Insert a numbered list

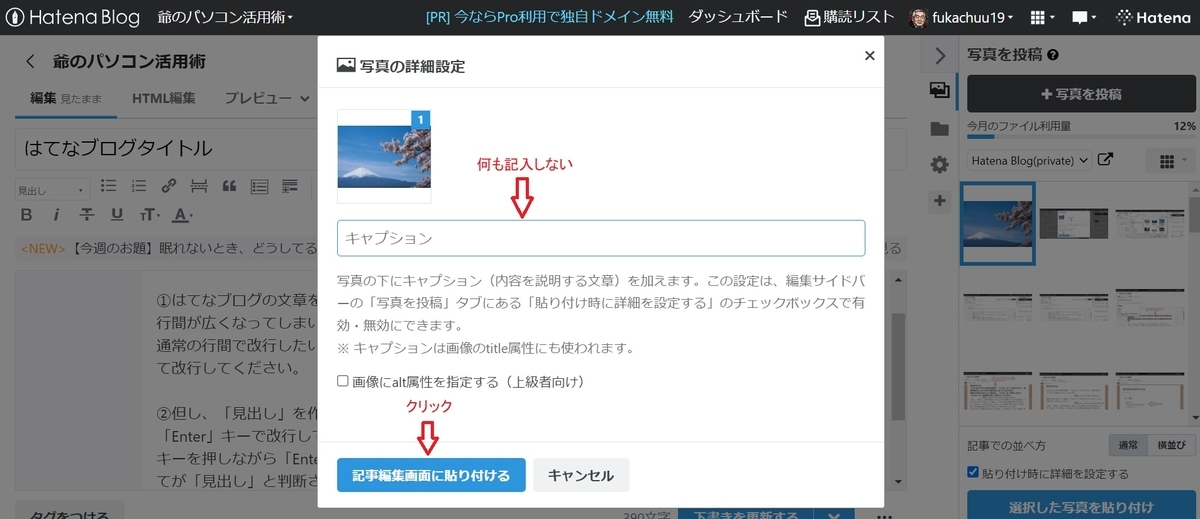[139, 186]
